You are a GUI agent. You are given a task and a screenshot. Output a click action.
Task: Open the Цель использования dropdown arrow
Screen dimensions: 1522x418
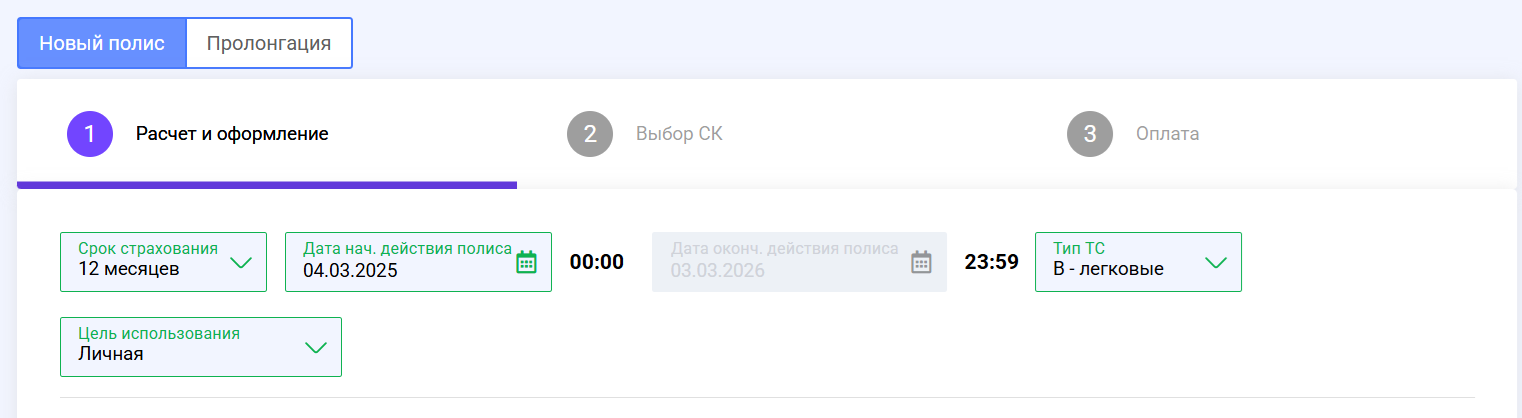click(315, 348)
